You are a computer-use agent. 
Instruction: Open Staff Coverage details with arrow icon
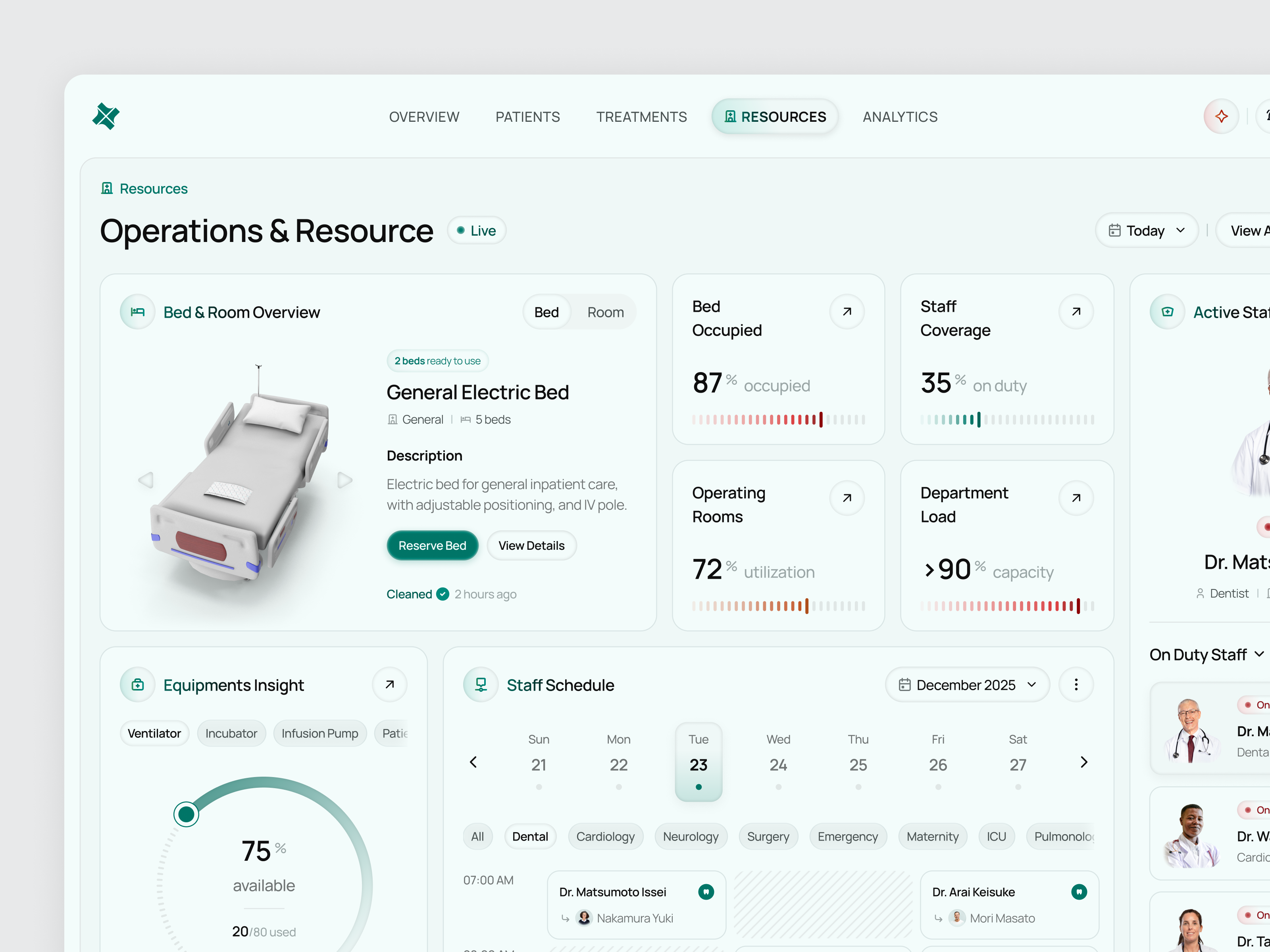pyautogui.click(x=1076, y=311)
